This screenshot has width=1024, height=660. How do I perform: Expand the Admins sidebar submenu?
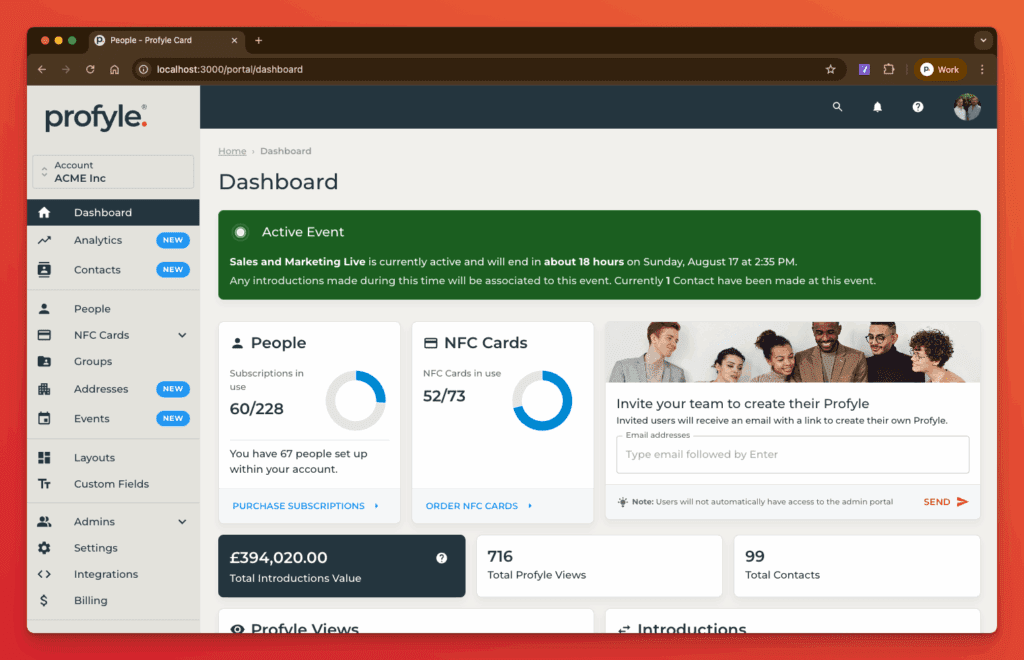point(182,522)
